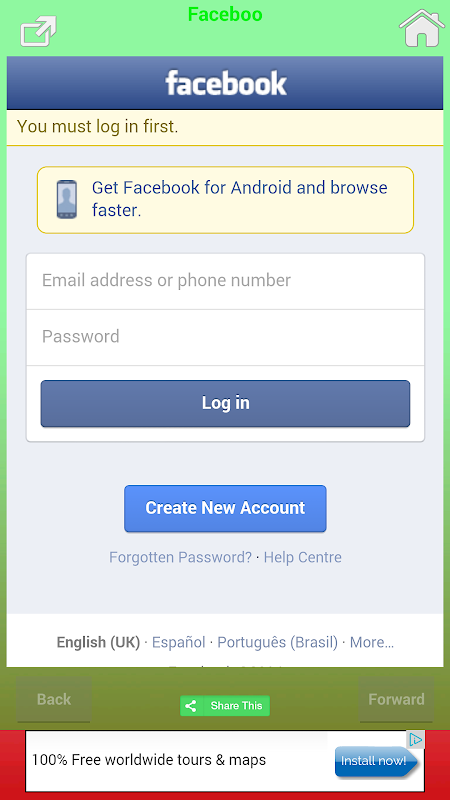Click the Install now! ad button
Screen dimensions: 450x800
point(377,762)
